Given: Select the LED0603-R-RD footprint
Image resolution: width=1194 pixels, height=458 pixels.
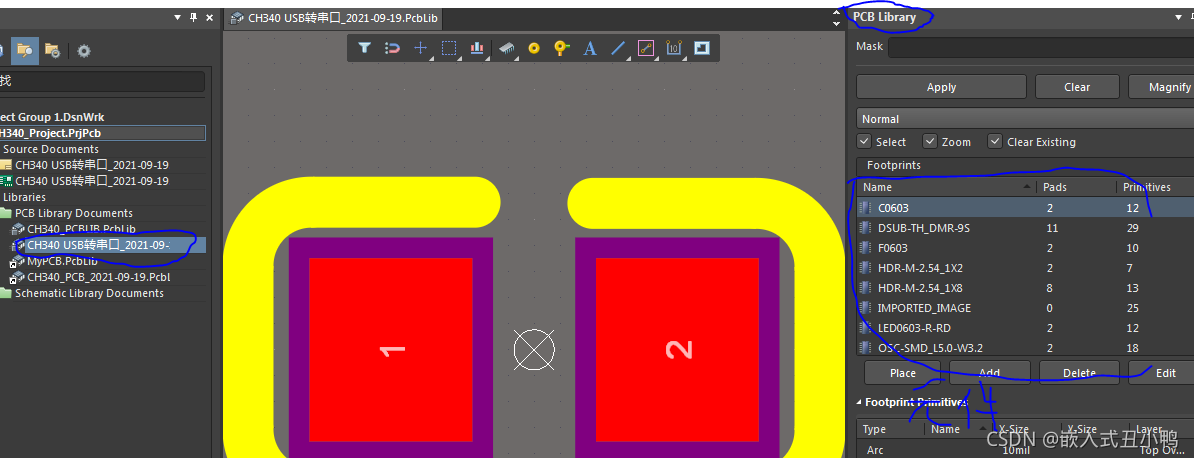Looking at the screenshot, I should (x=1025, y=328).
